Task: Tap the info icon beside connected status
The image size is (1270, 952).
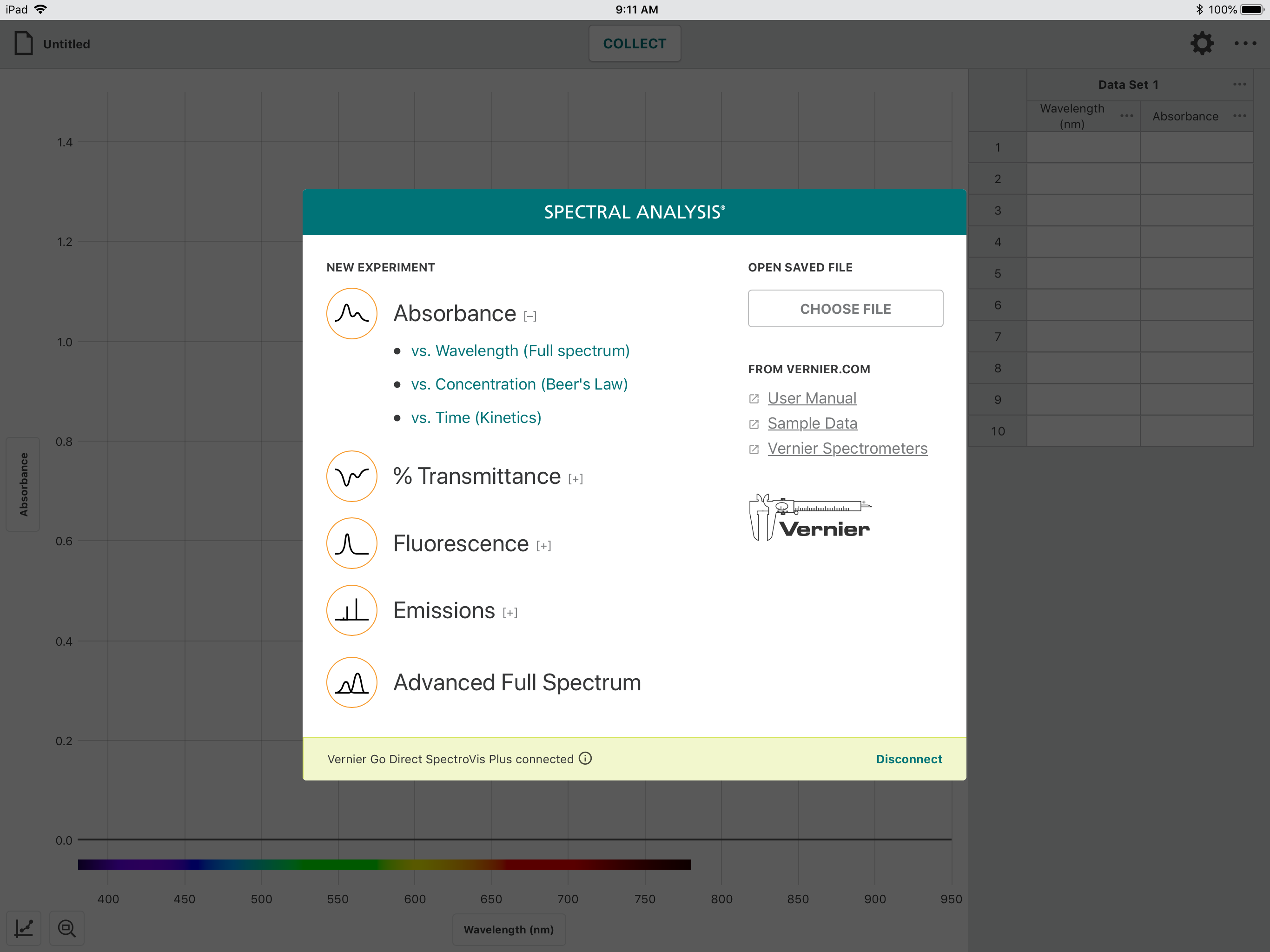Action: pyautogui.click(x=585, y=759)
